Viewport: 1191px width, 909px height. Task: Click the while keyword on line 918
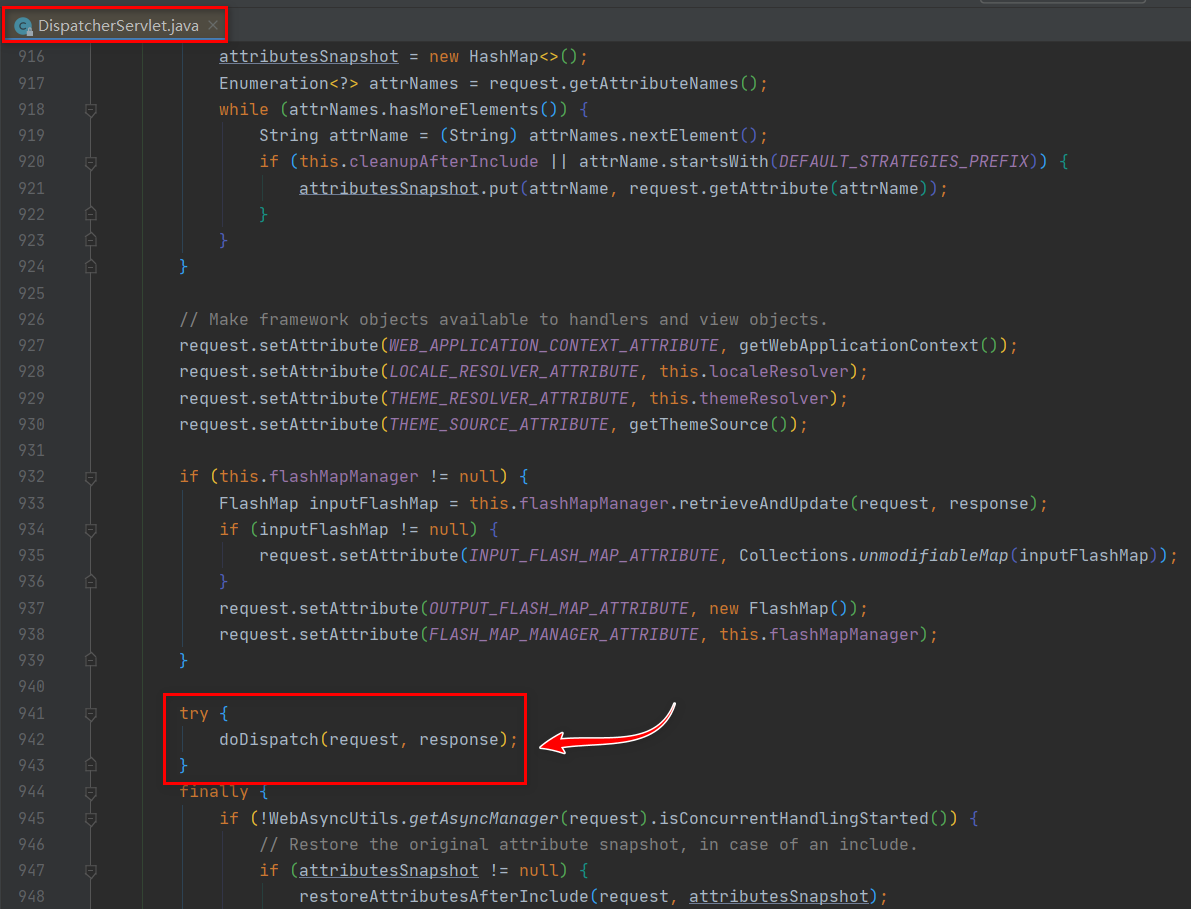pos(244,109)
